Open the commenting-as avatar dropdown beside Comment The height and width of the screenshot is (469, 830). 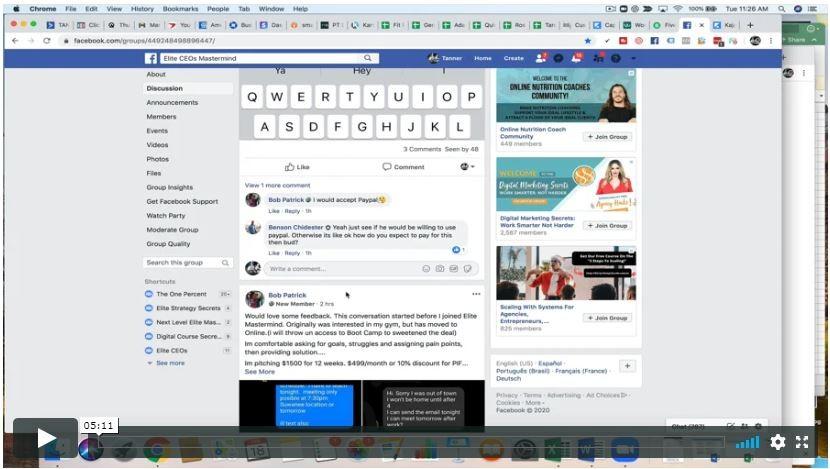coord(467,167)
